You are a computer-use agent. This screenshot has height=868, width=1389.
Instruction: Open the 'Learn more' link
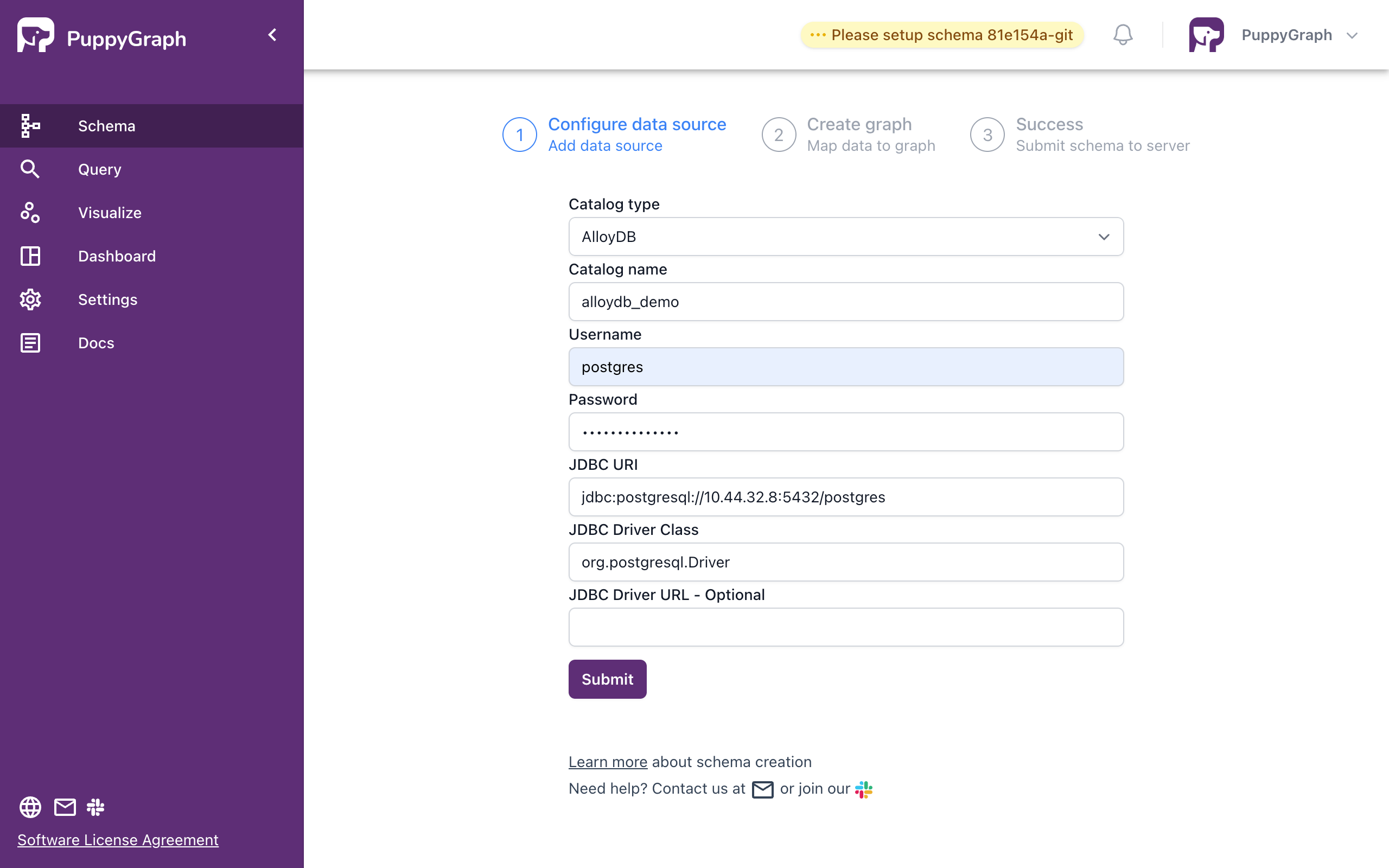point(608,762)
